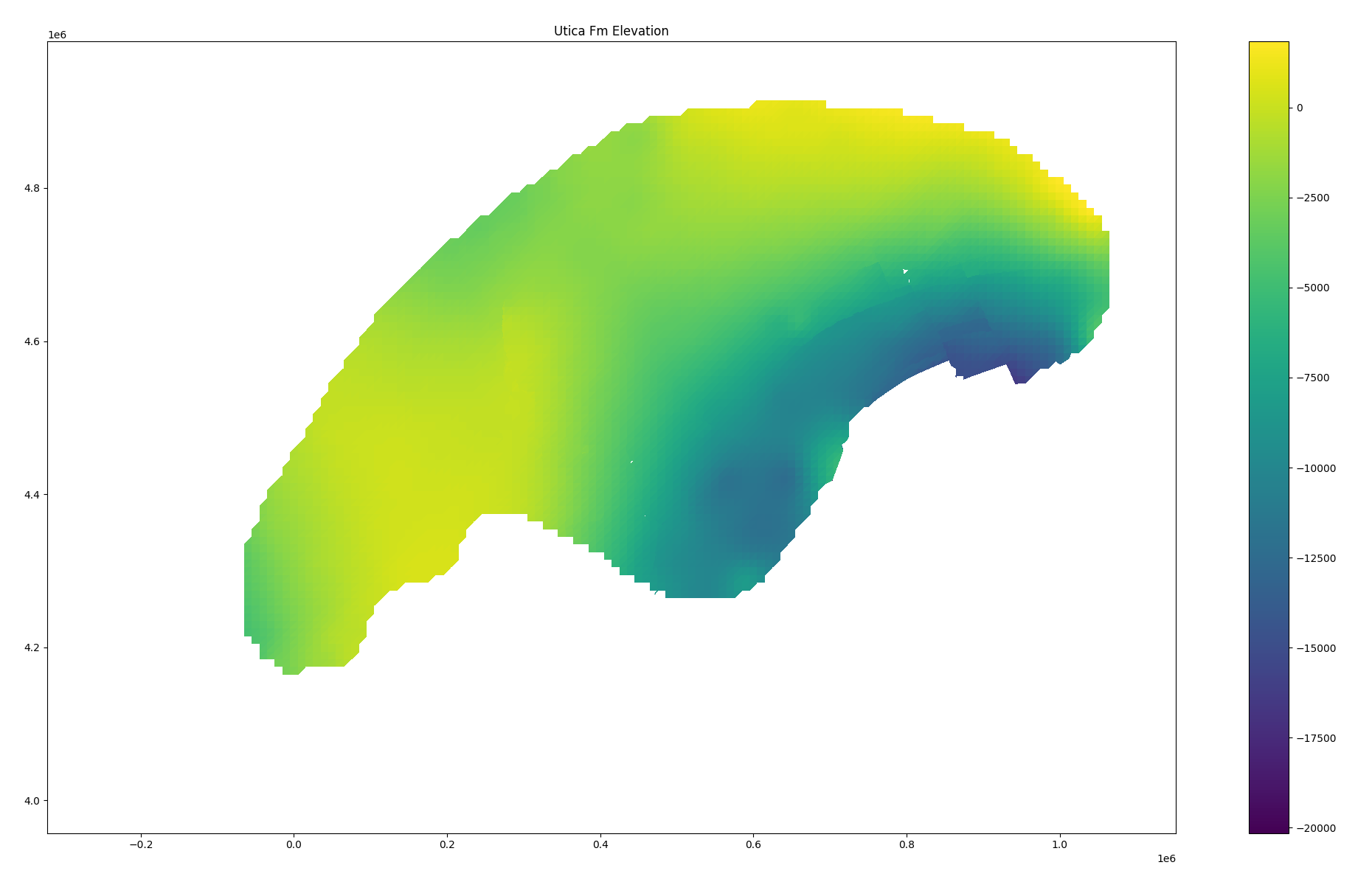This screenshot has height=882, width=1372.
Task: Click the x-axis tick label -0.2
Action: [141, 844]
